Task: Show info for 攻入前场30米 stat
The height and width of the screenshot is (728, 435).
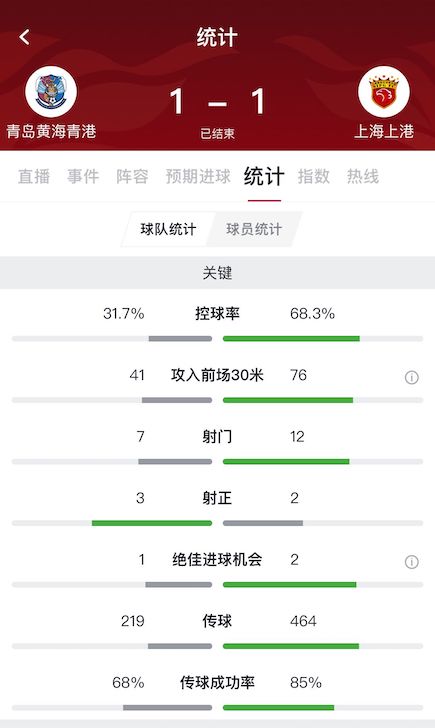Action: (411, 377)
